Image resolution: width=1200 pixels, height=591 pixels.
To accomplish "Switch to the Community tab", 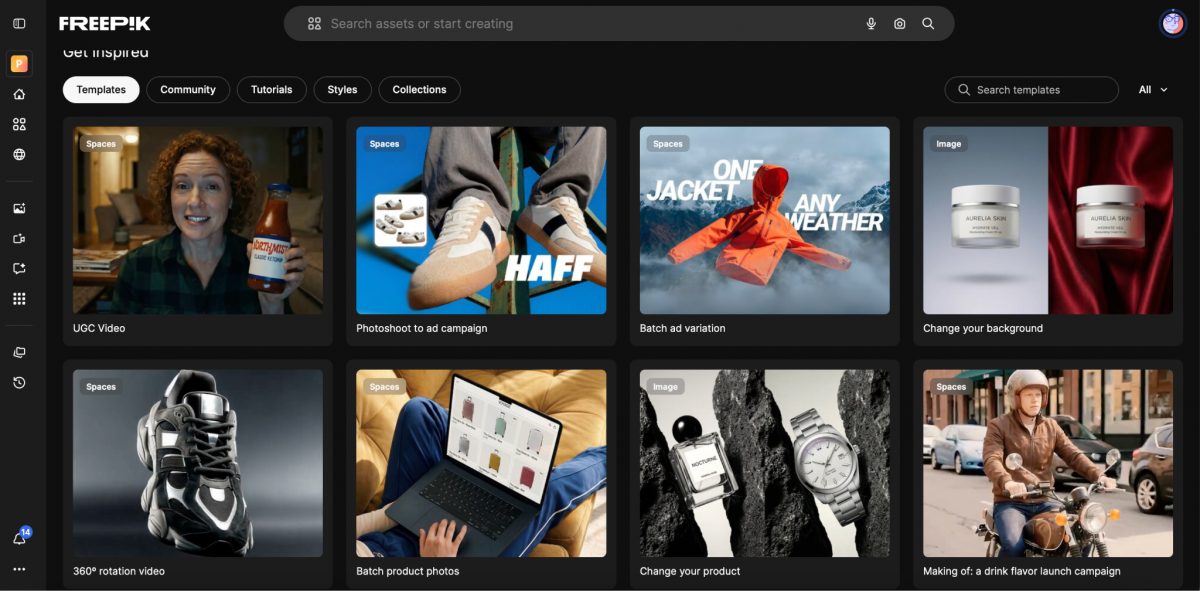I will click(188, 90).
